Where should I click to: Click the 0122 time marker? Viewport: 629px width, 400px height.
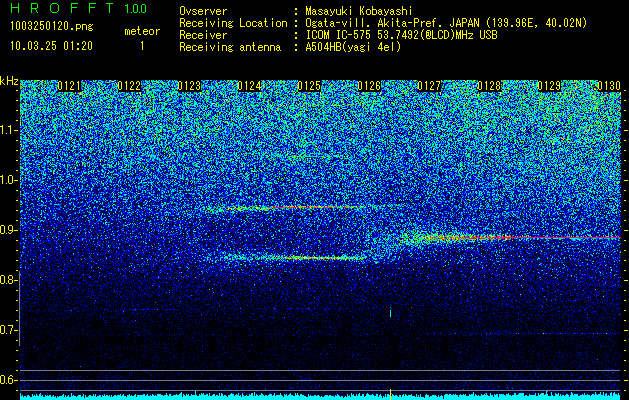click(129, 86)
